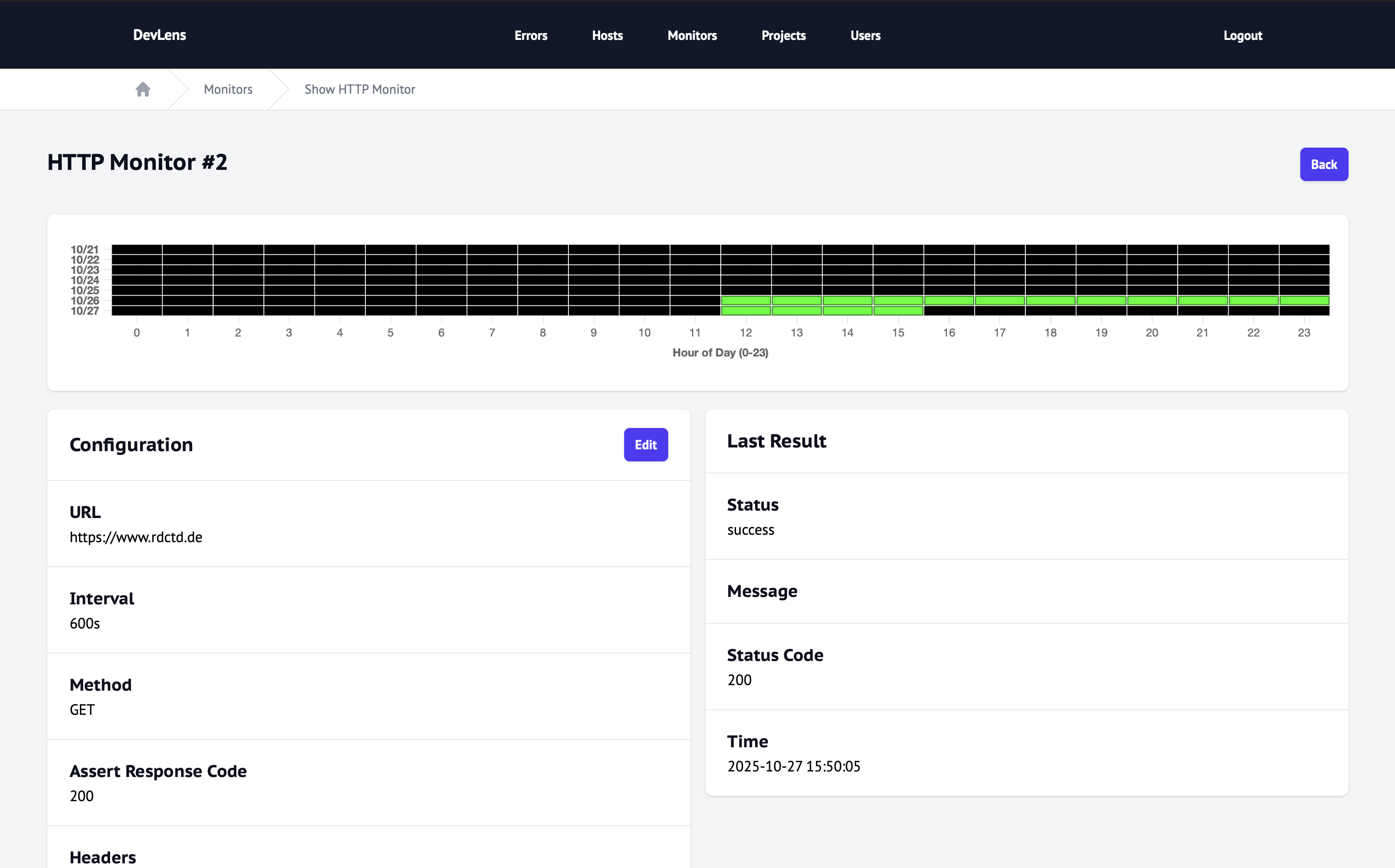Click Edit in the Configuration panel

(645, 444)
